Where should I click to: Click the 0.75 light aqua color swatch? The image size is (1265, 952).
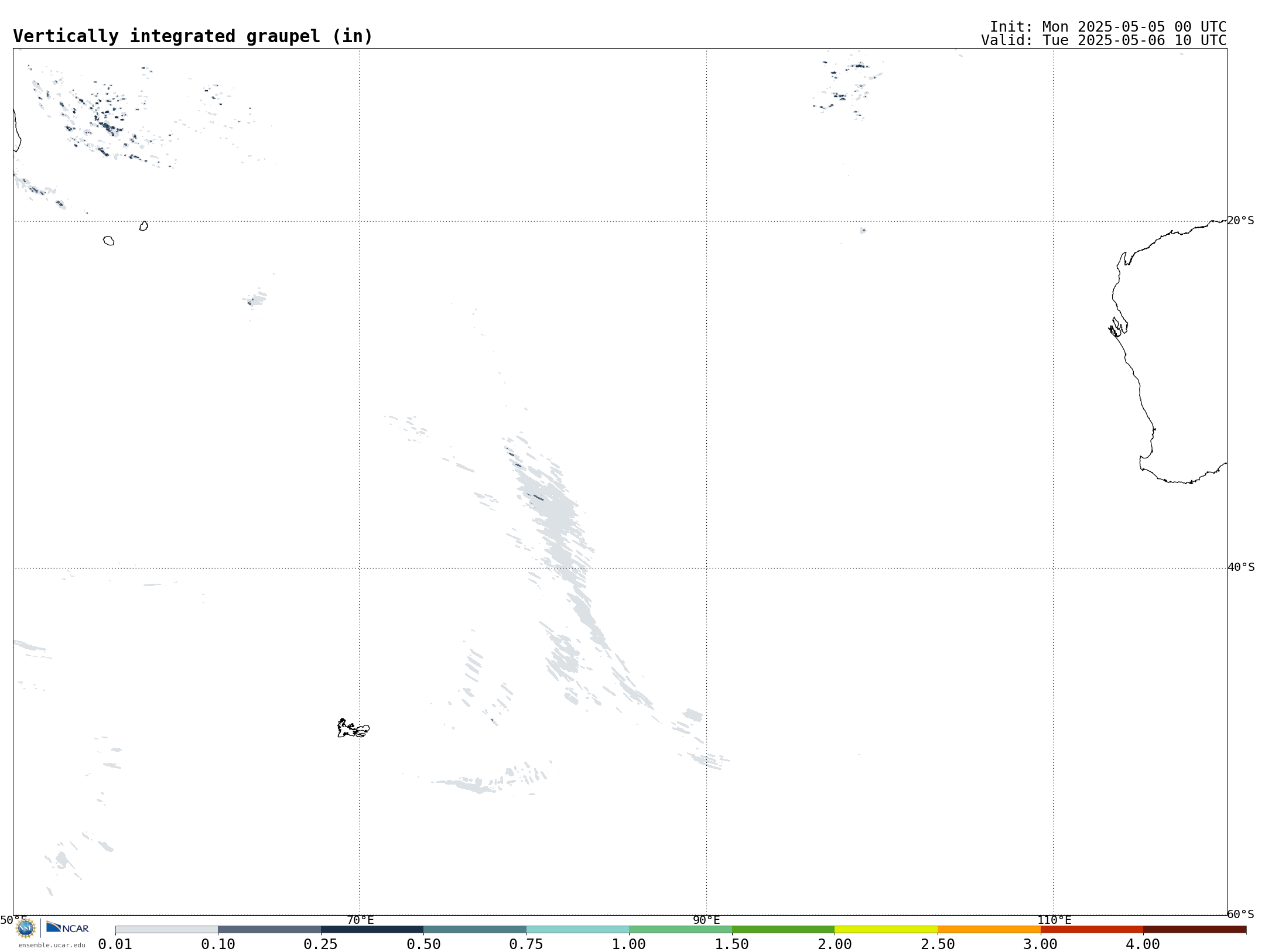pyautogui.click(x=578, y=930)
